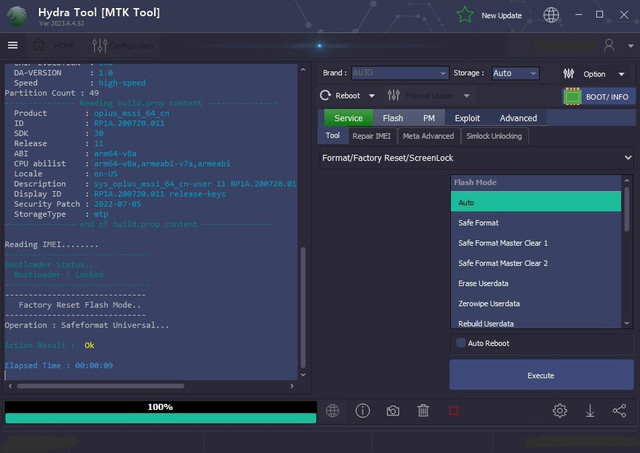This screenshot has height=453, width=640.
Task: Select Auto in Flash Mode list
Action: tap(536, 202)
